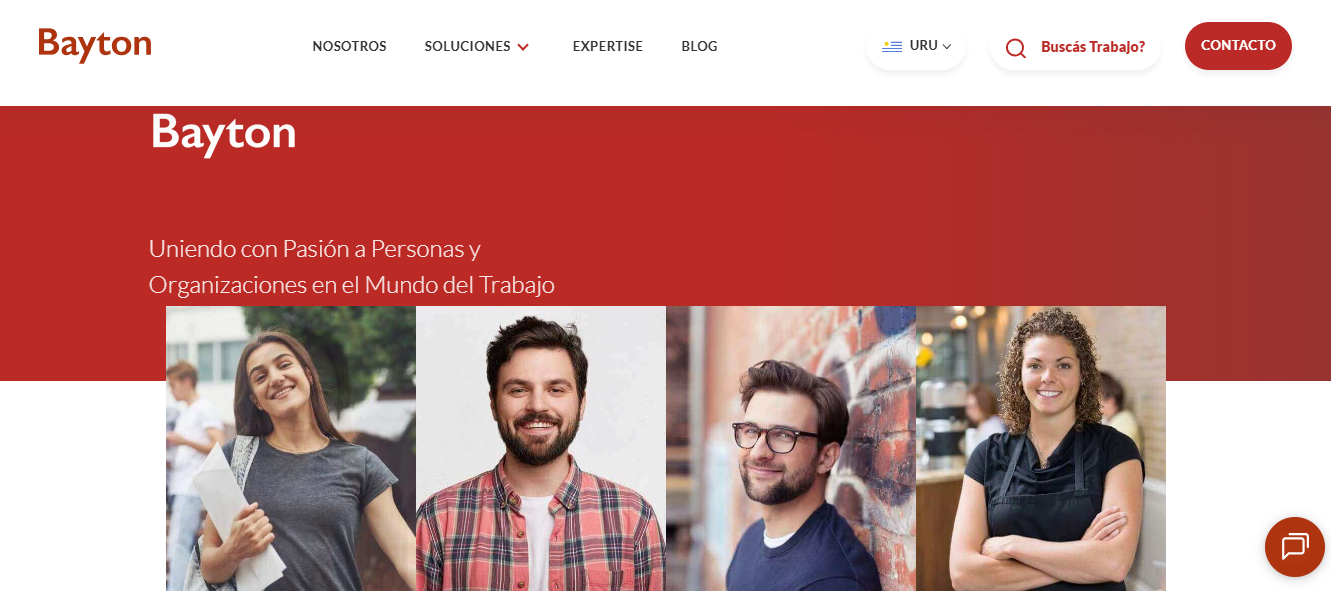
Task: Click the small arrow beside URU
Action: click(x=947, y=46)
